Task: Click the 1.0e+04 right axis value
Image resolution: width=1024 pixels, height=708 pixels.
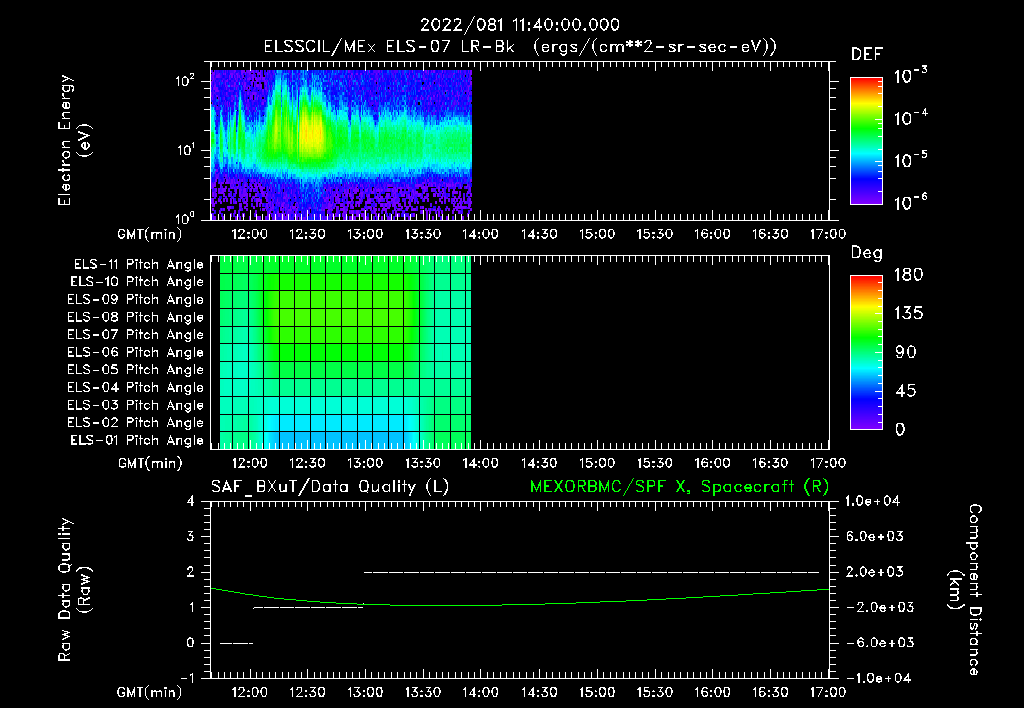Action: coord(872,502)
